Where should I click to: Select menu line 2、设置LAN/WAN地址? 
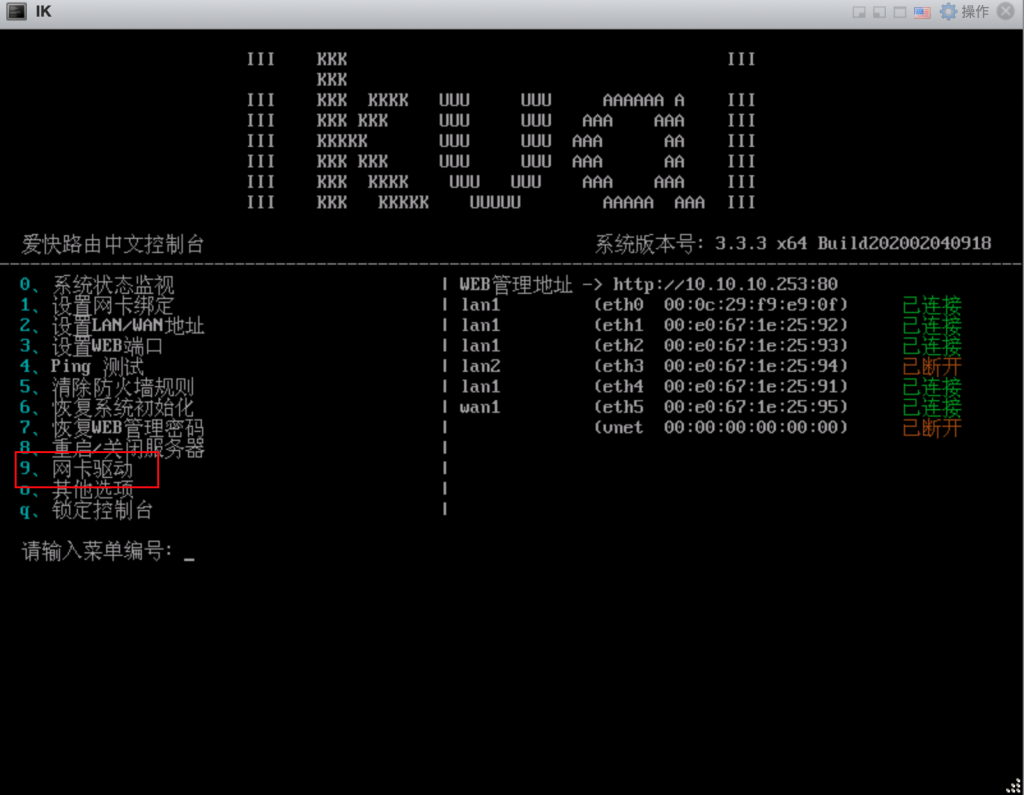(x=112, y=325)
